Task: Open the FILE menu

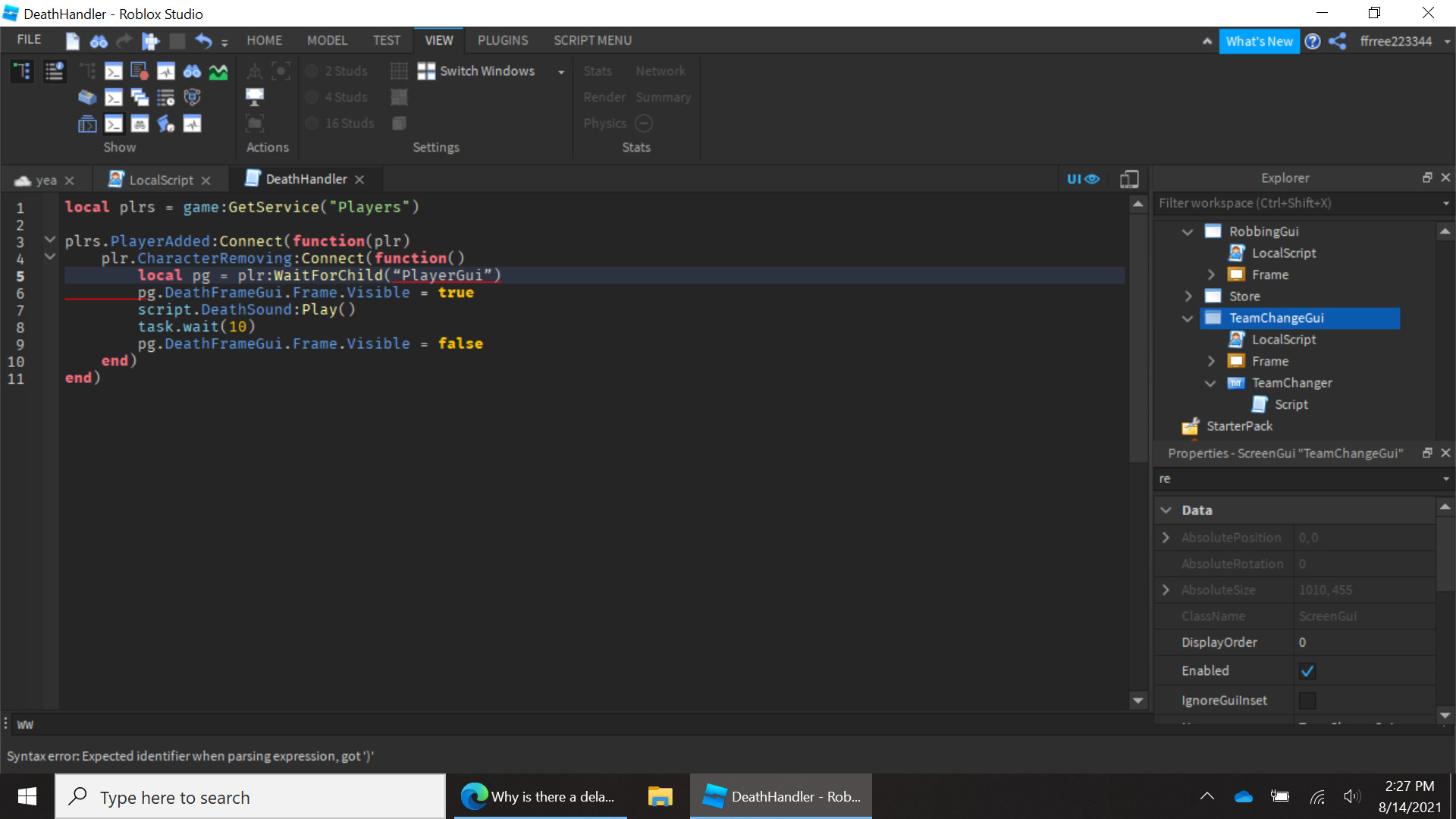Action: pyautogui.click(x=29, y=39)
